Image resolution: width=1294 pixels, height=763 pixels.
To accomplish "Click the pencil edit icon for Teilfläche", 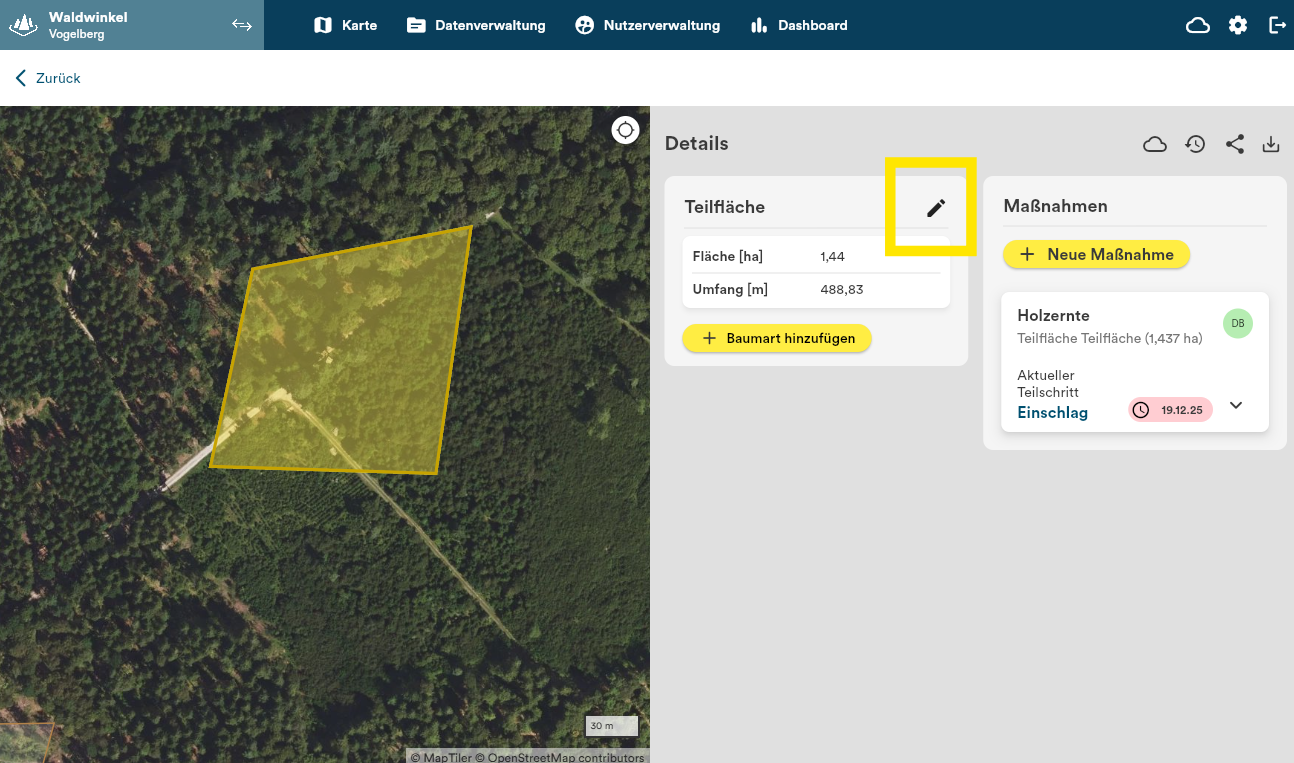I will 935,208.
